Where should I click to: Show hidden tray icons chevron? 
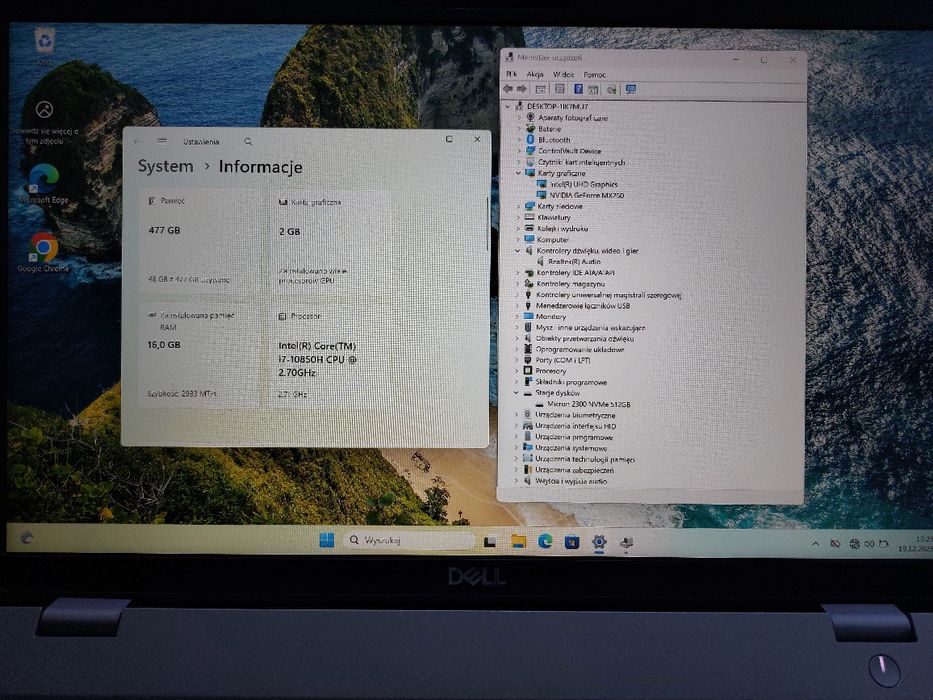click(x=815, y=543)
